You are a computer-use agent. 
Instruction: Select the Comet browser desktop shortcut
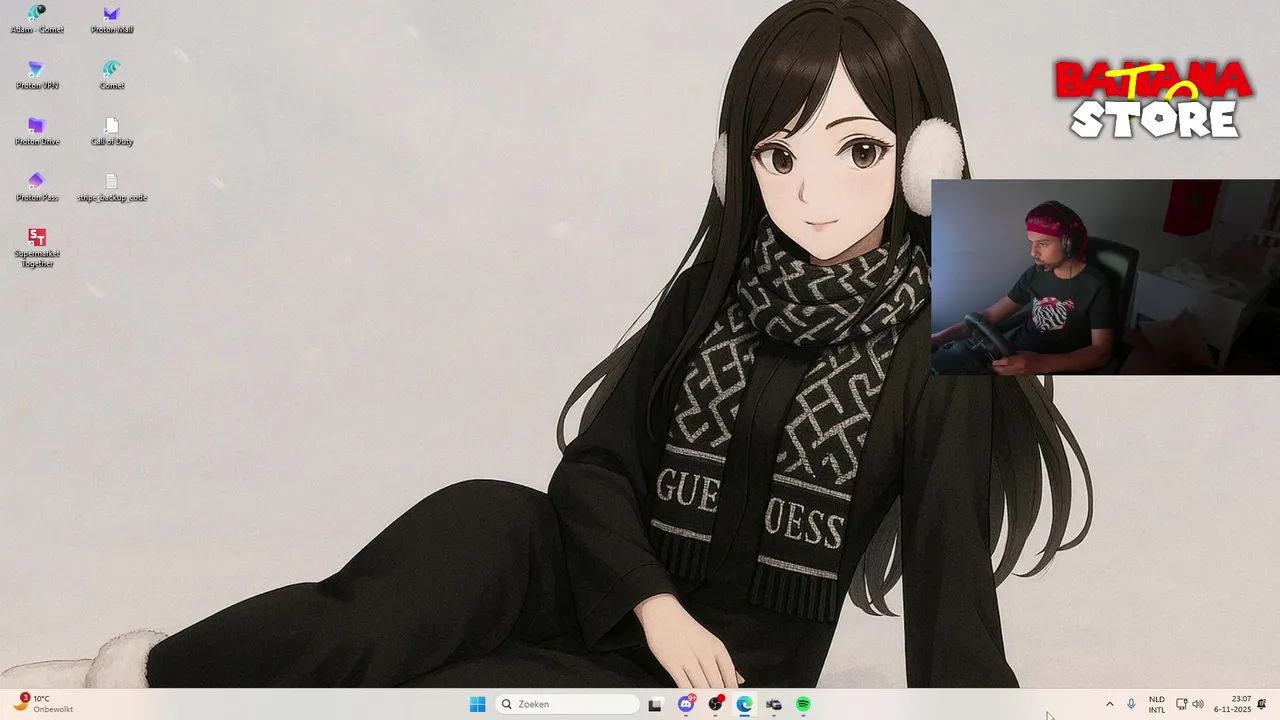(x=112, y=75)
